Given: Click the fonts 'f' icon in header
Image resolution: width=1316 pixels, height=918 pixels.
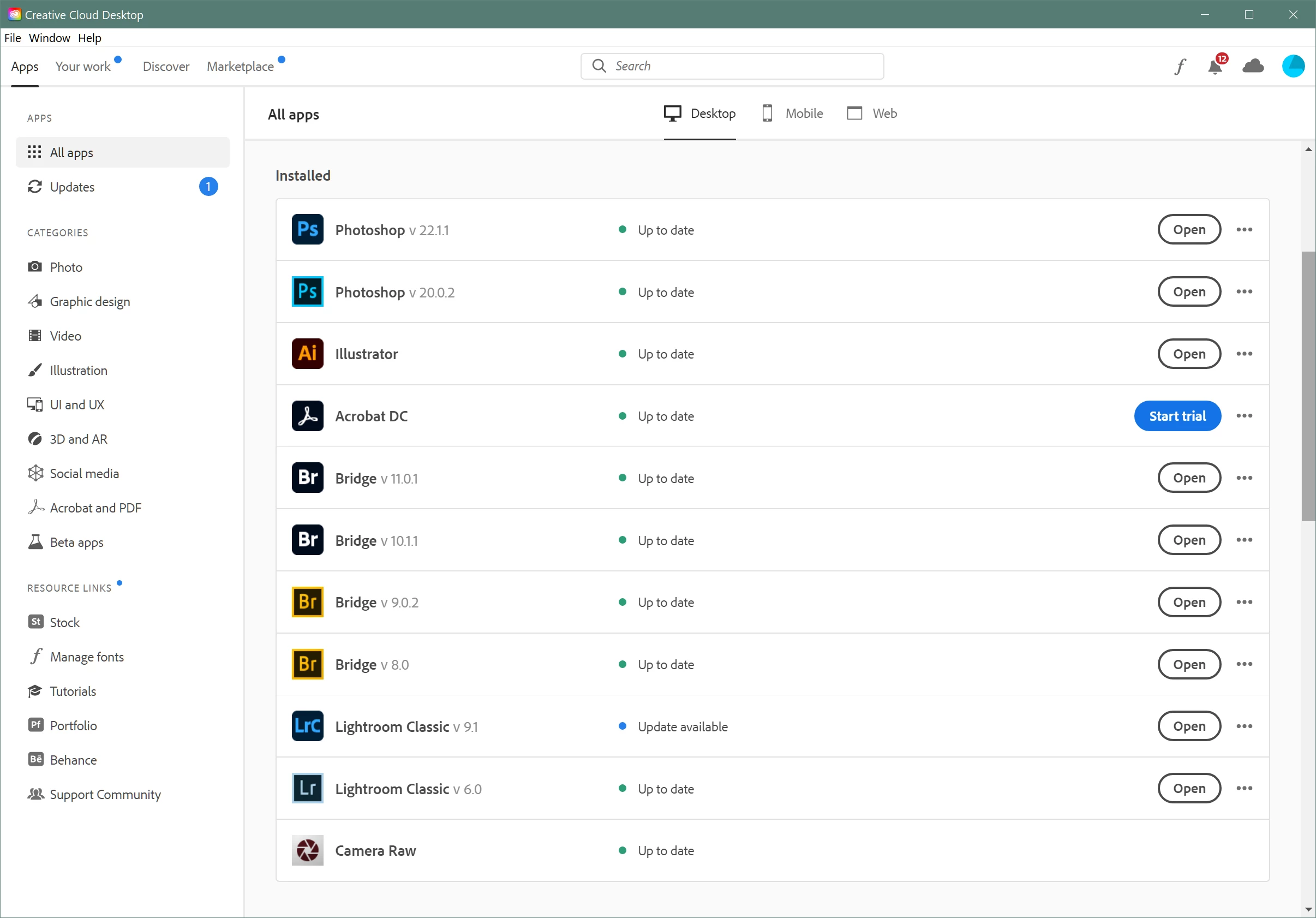Looking at the screenshot, I should click(1179, 67).
